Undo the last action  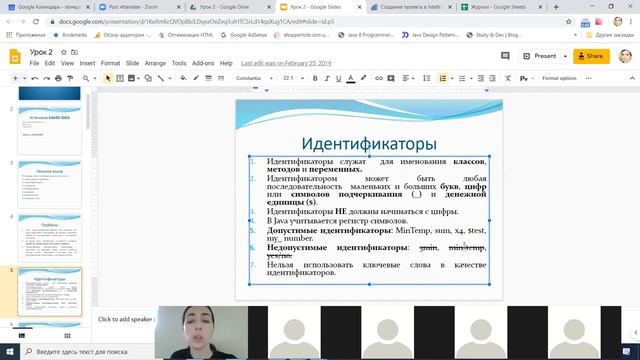point(35,78)
